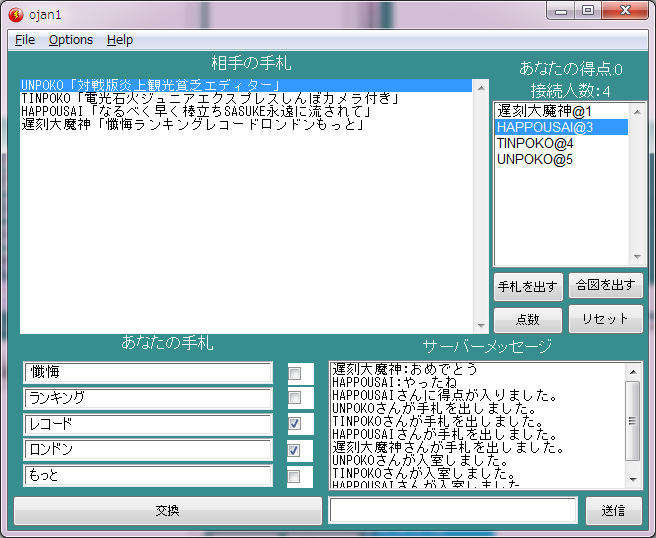Open the Help menu
The height and width of the screenshot is (538, 656).
[120, 40]
